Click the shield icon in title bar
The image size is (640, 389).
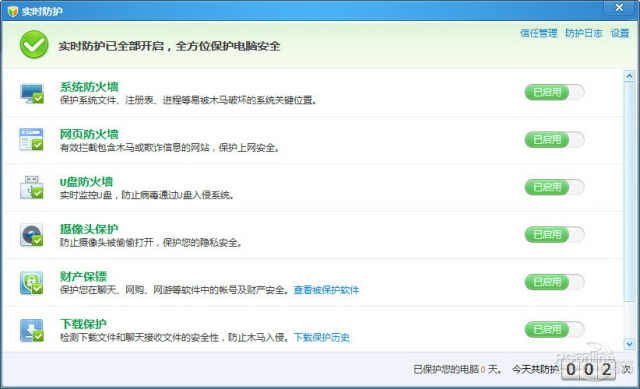pyautogui.click(x=13, y=11)
